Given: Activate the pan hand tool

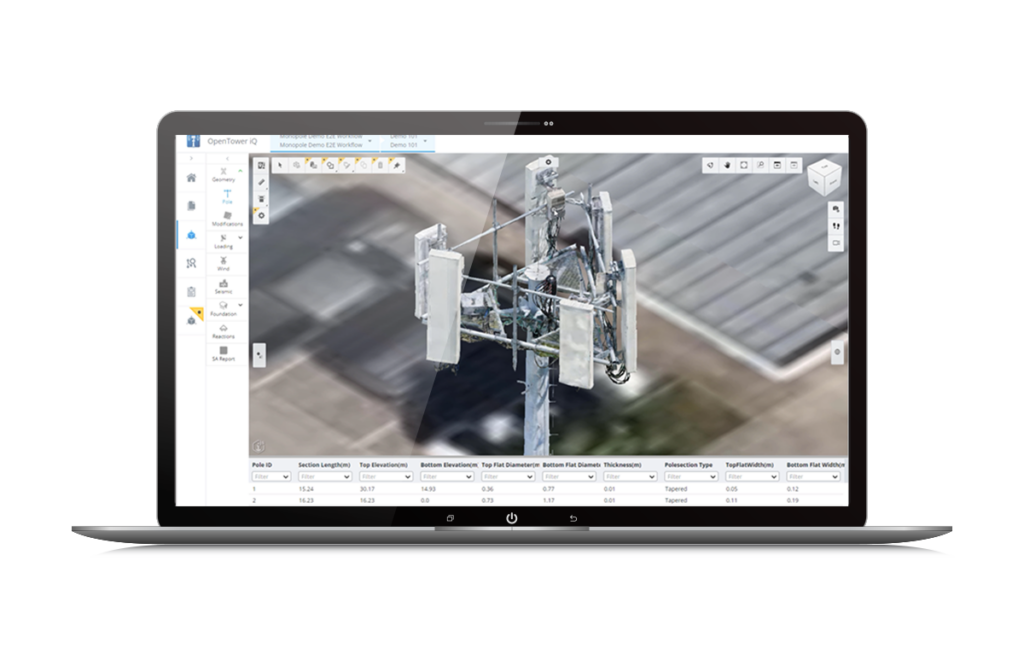Looking at the screenshot, I should pyautogui.click(x=727, y=166).
